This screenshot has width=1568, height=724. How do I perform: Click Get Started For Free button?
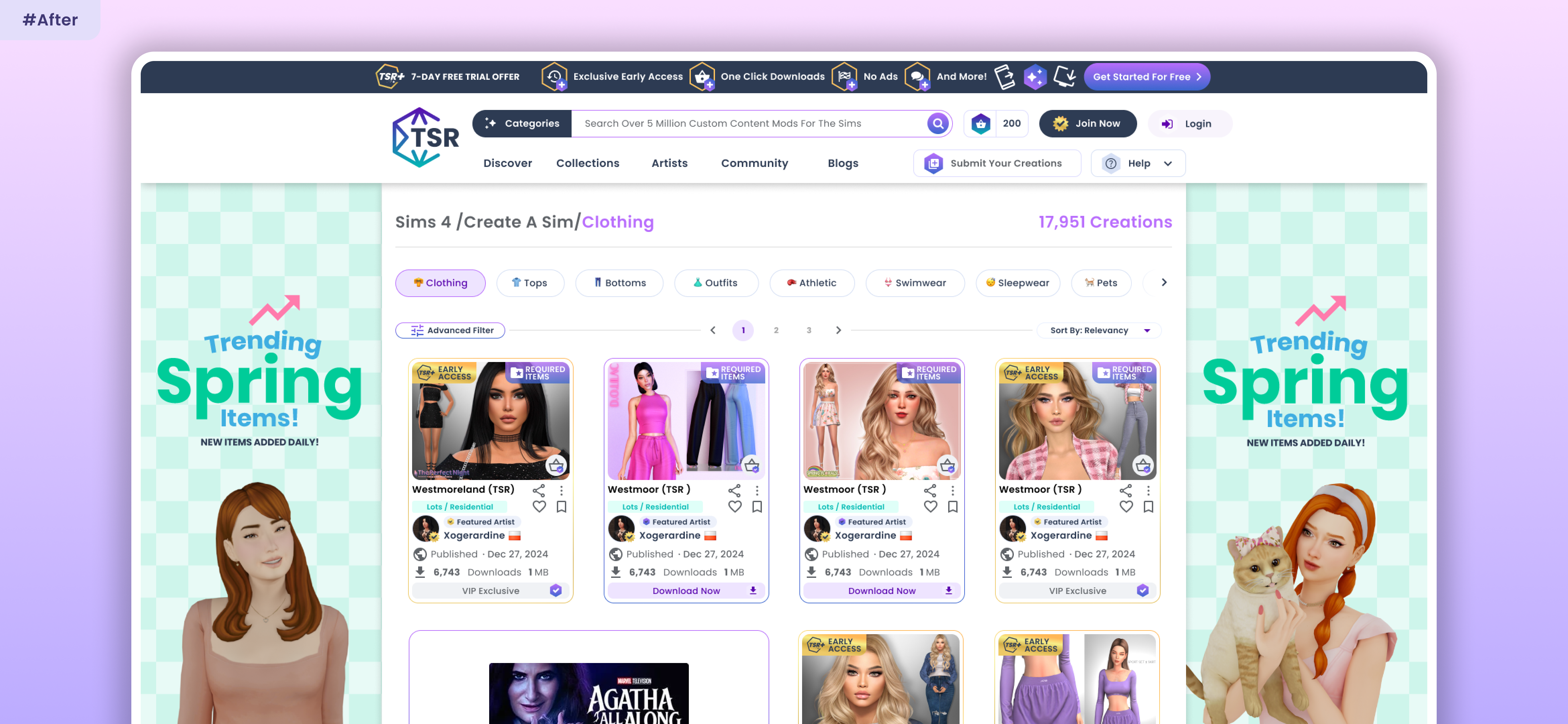(x=1146, y=77)
